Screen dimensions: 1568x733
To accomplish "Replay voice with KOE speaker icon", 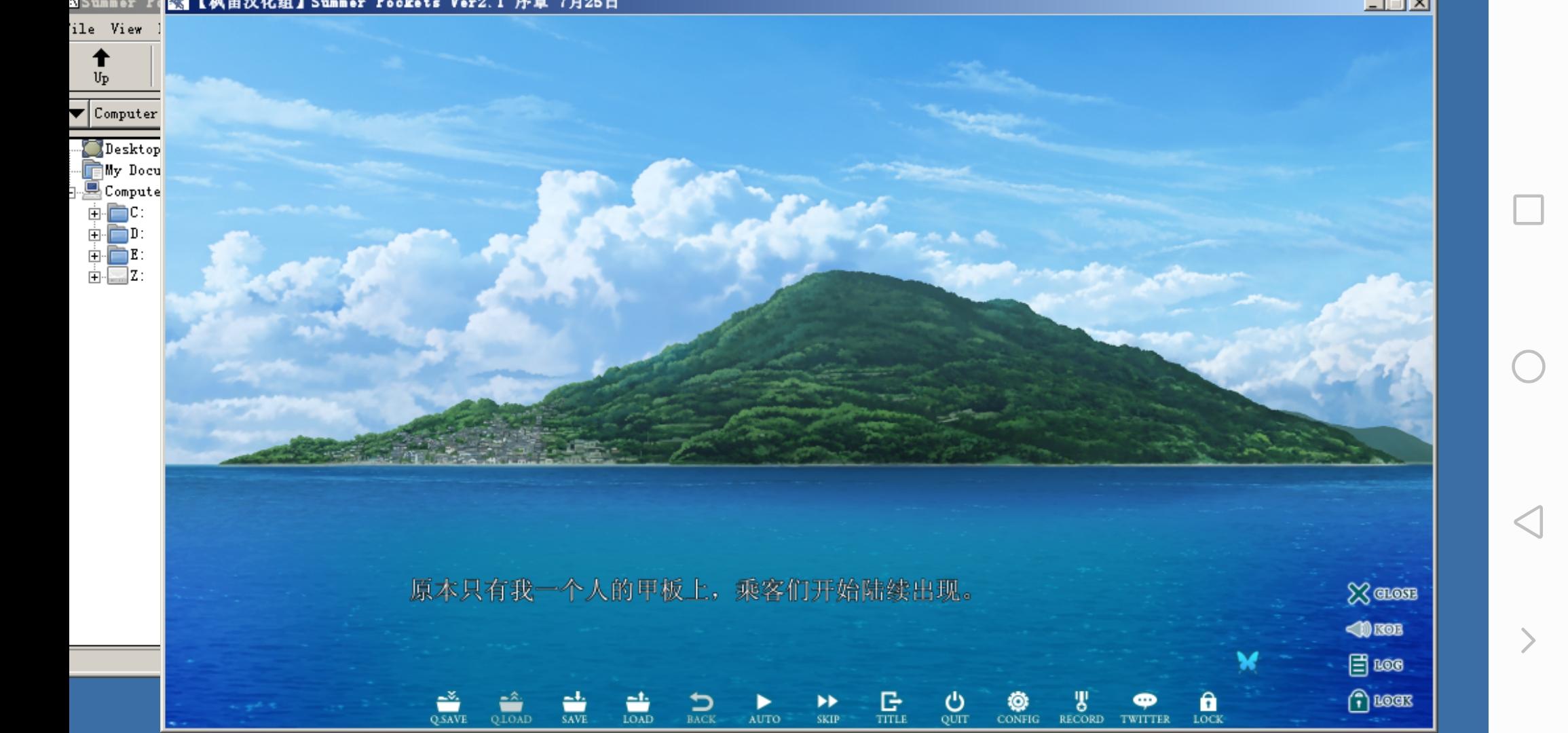I will click(x=1375, y=629).
